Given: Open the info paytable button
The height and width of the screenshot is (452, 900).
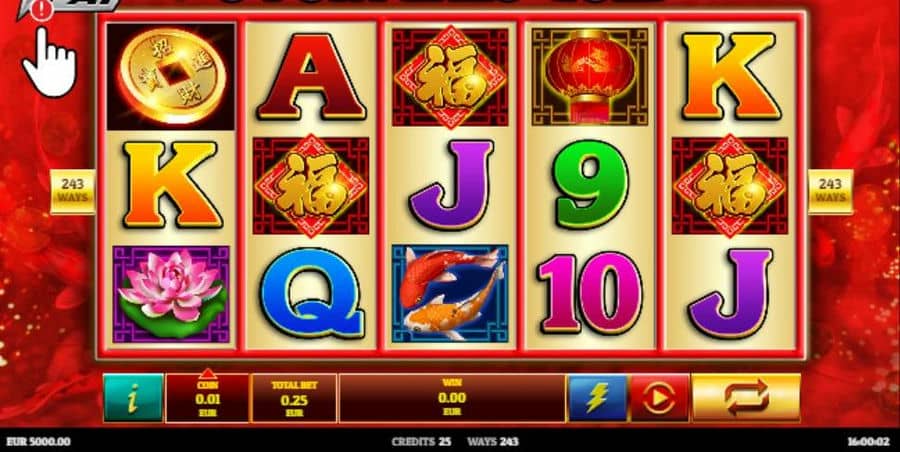Looking at the screenshot, I should 133,398.
